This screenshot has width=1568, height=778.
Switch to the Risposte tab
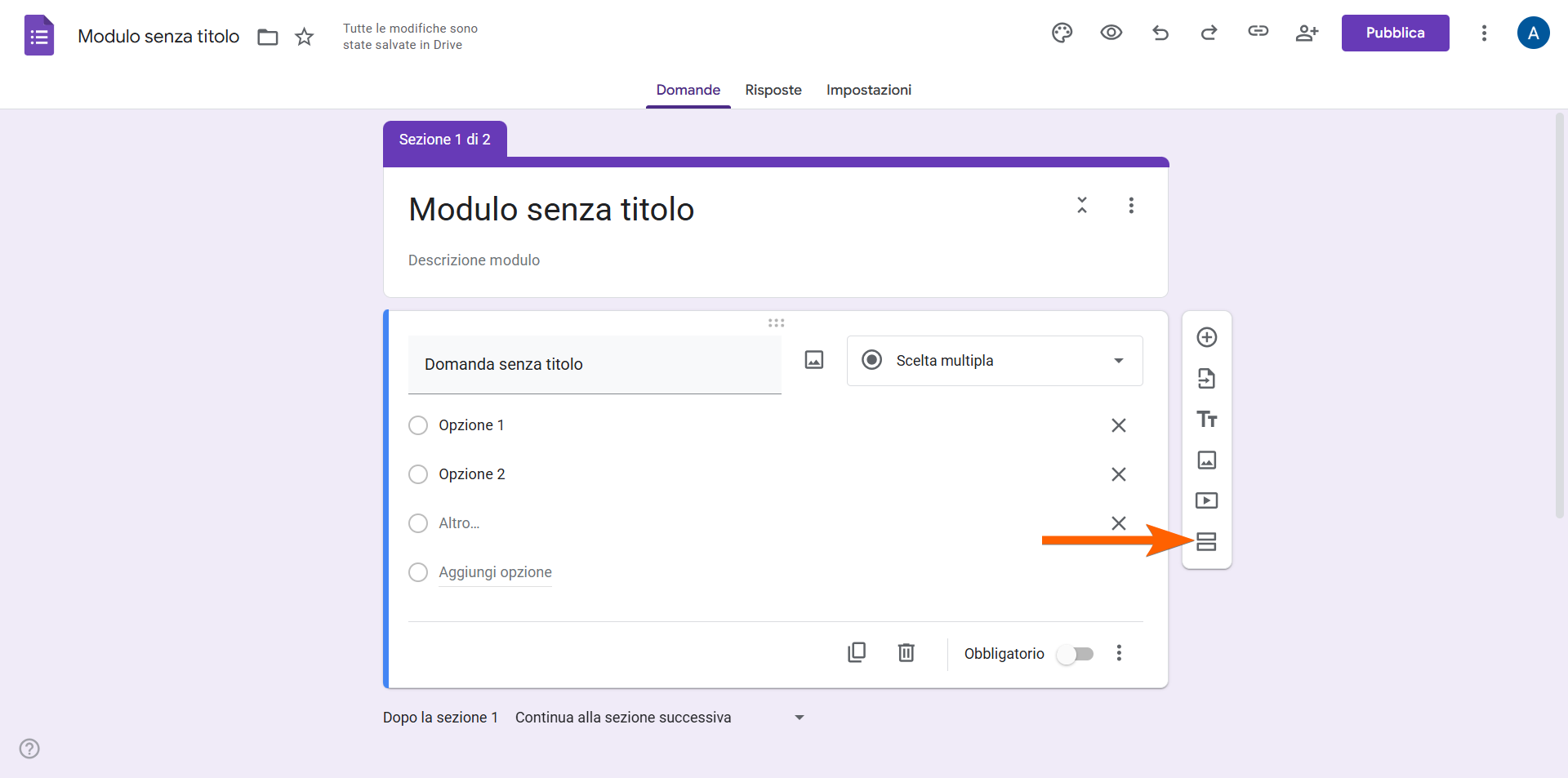pos(773,90)
